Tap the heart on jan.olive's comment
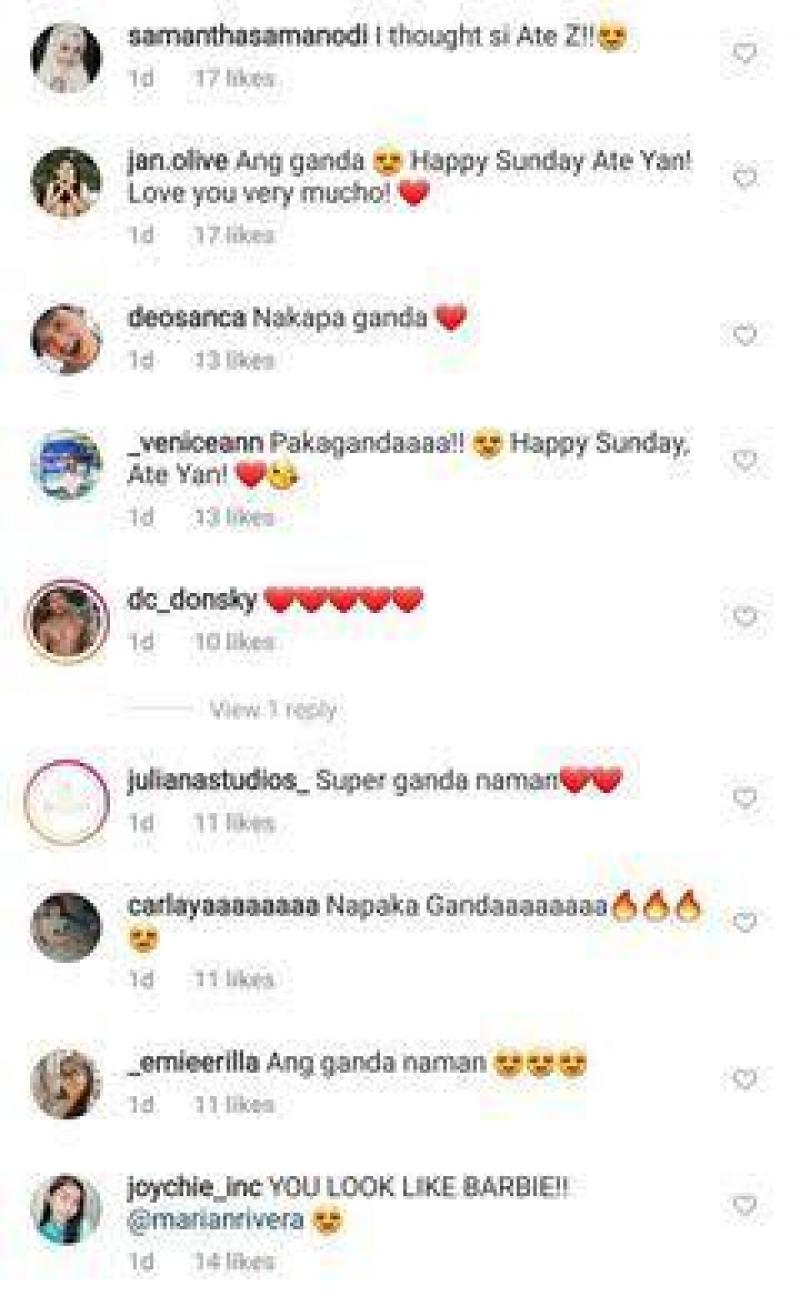Viewport: 800px width, 1296px height. tap(745, 178)
